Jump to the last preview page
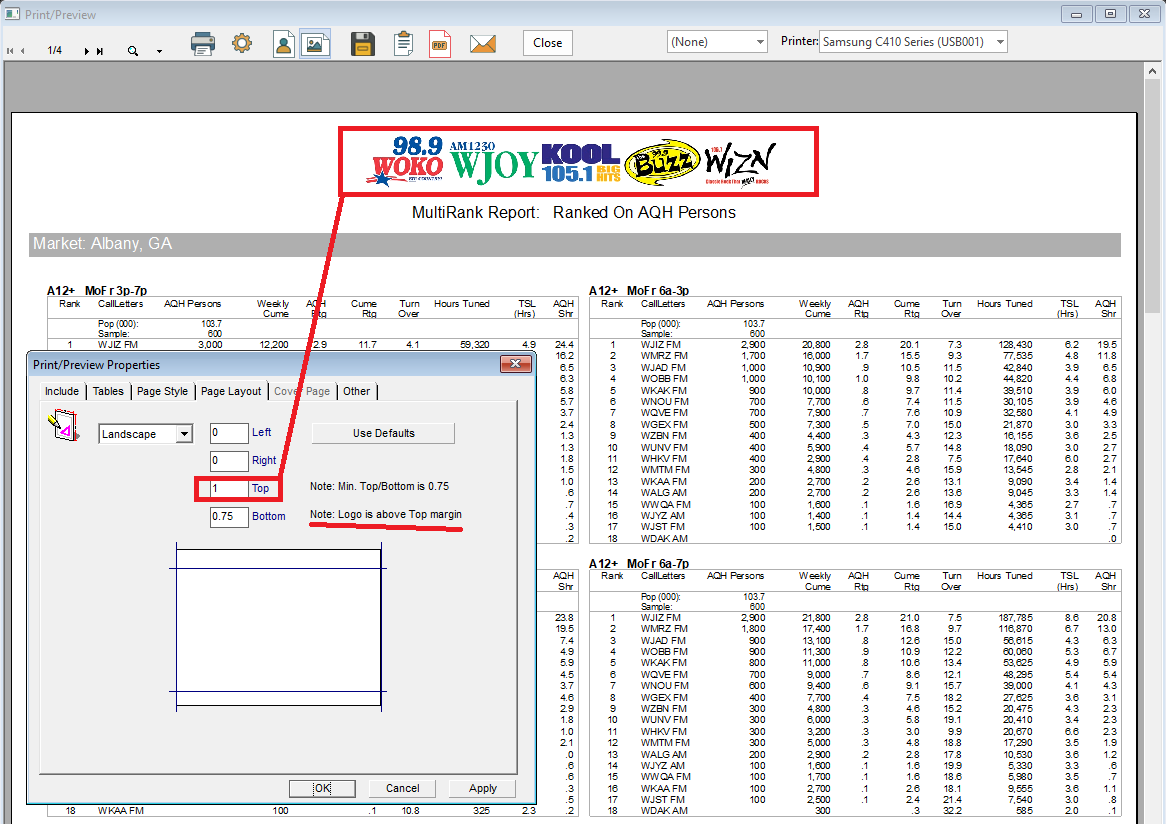This screenshot has width=1166, height=824. [100, 51]
